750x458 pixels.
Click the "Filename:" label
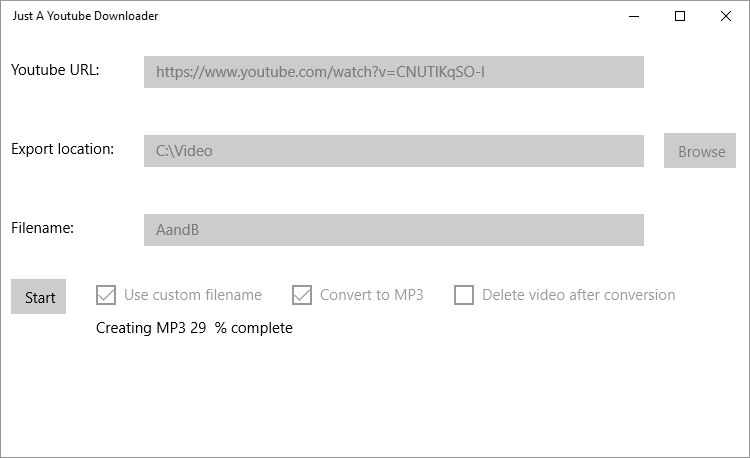43,227
